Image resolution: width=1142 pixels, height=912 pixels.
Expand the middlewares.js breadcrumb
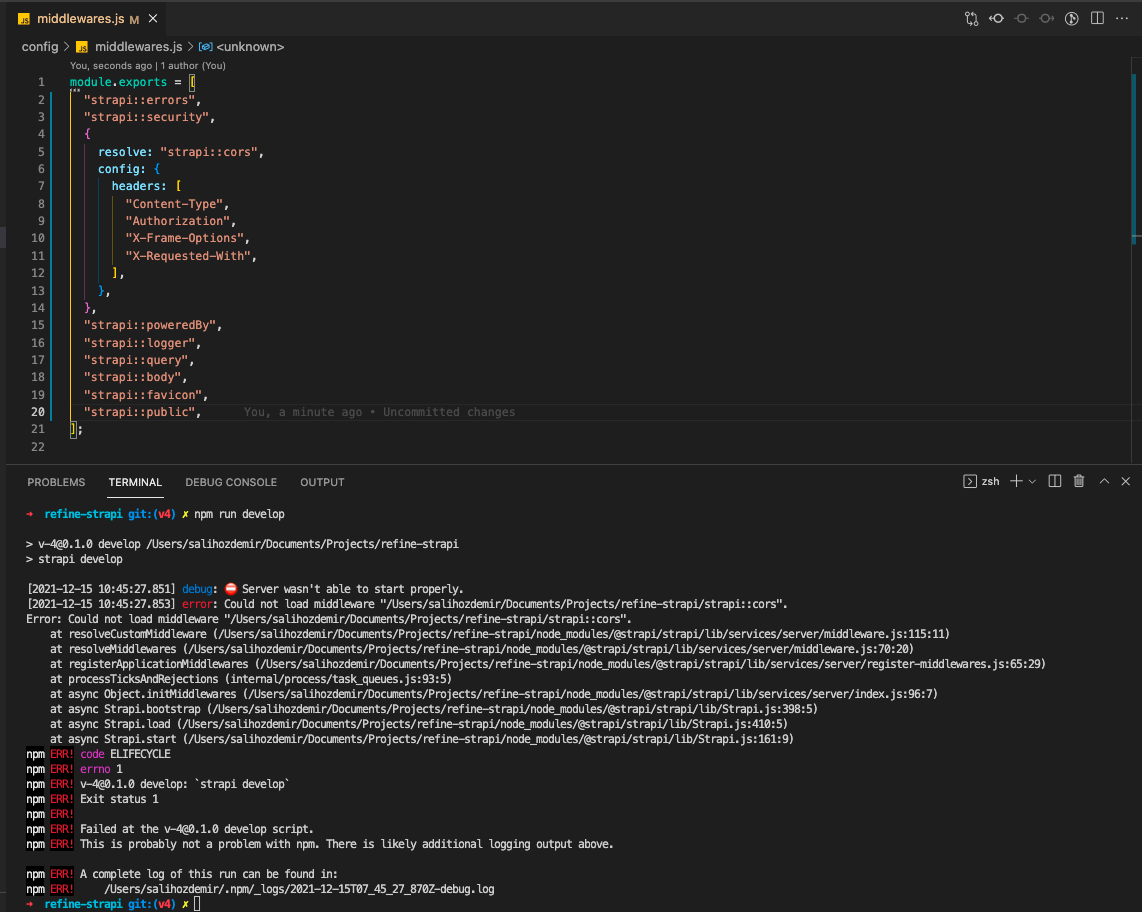pos(138,46)
